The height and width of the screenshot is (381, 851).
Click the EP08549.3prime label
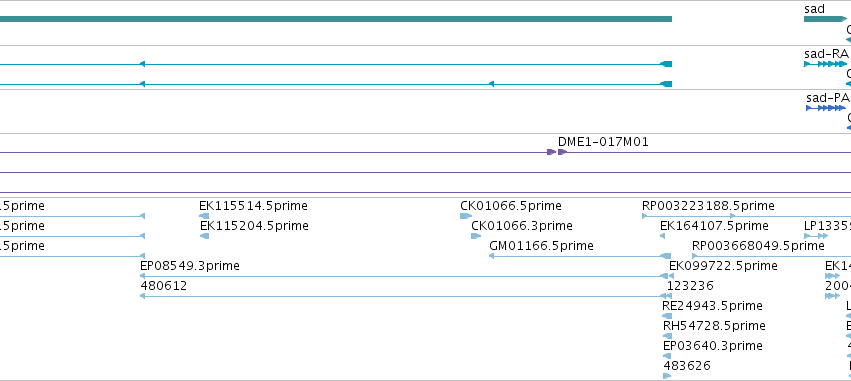[x=190, y=266]
